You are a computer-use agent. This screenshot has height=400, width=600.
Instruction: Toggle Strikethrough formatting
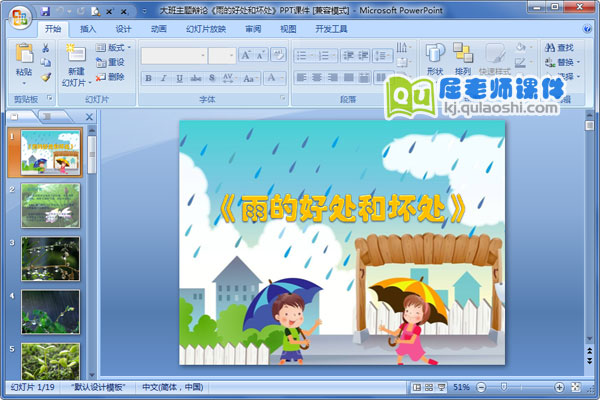tap(196, 78)
